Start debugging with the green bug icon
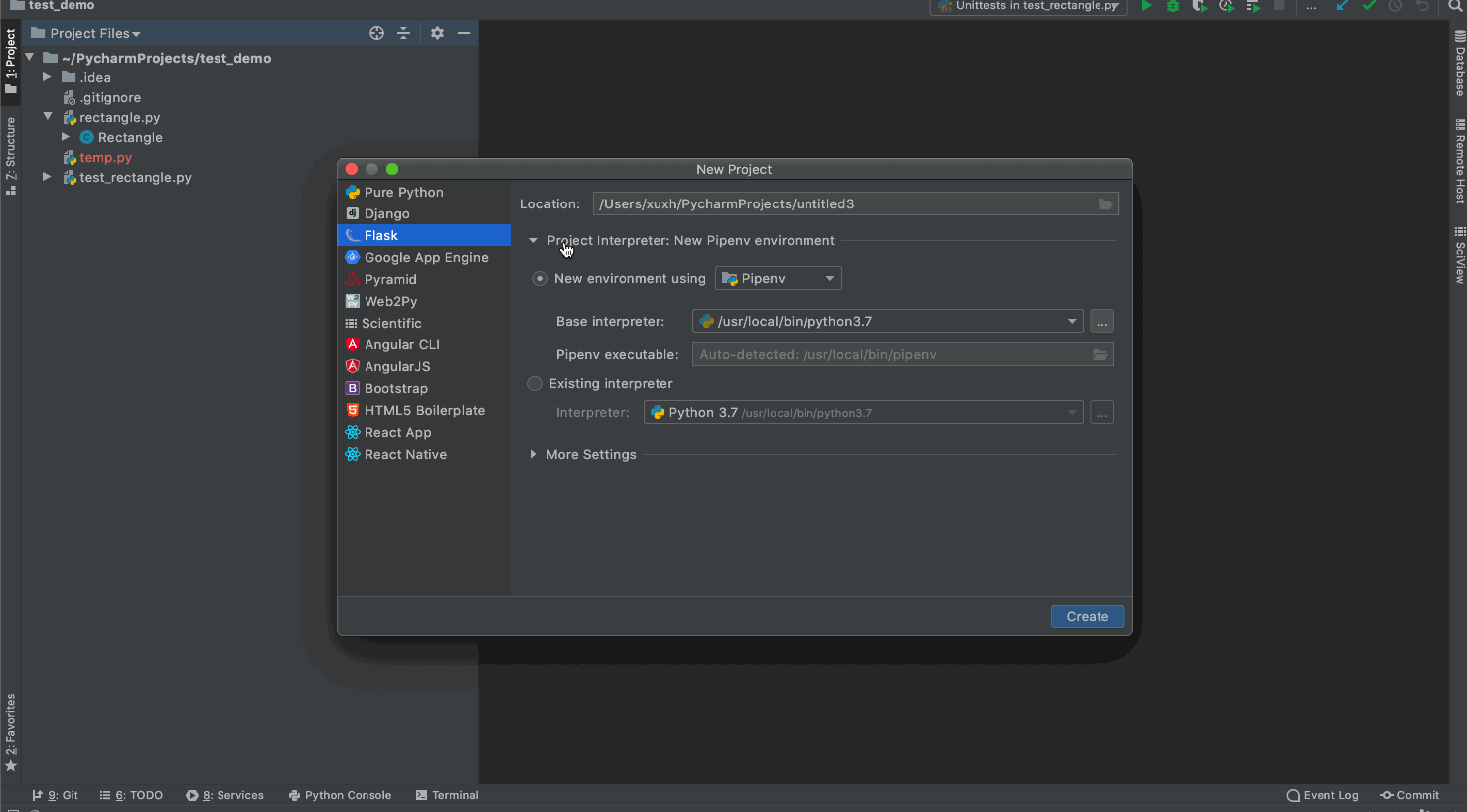 coord(1173,6)
